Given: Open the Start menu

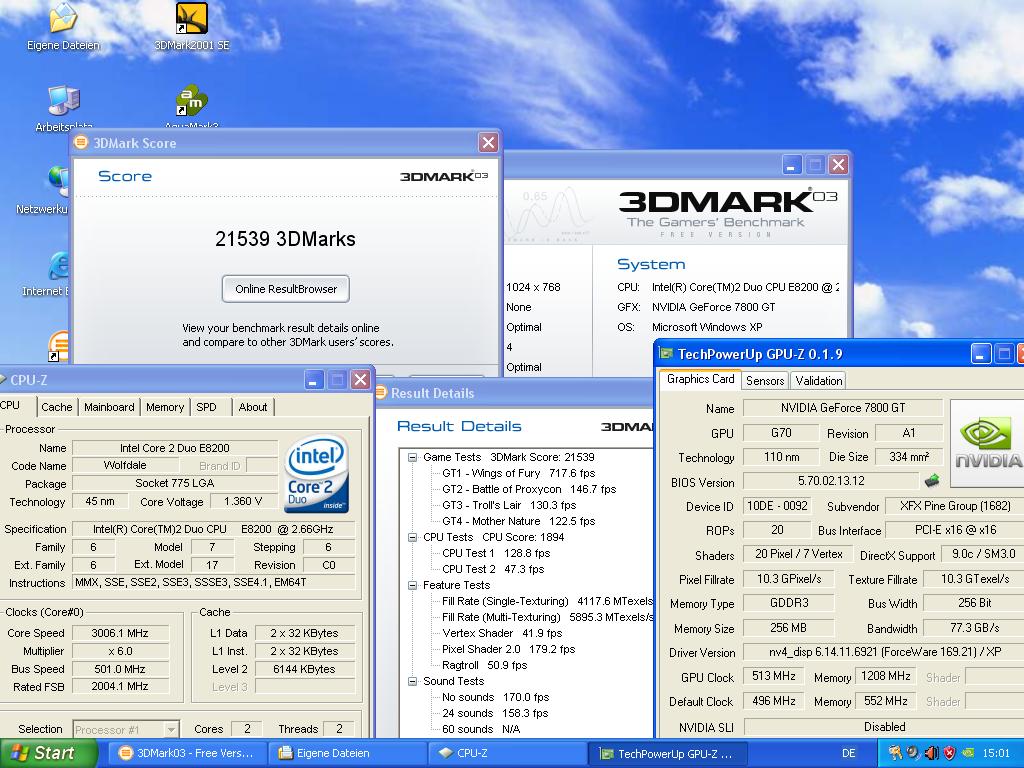Looking at the screenshot, I should 47,753.
